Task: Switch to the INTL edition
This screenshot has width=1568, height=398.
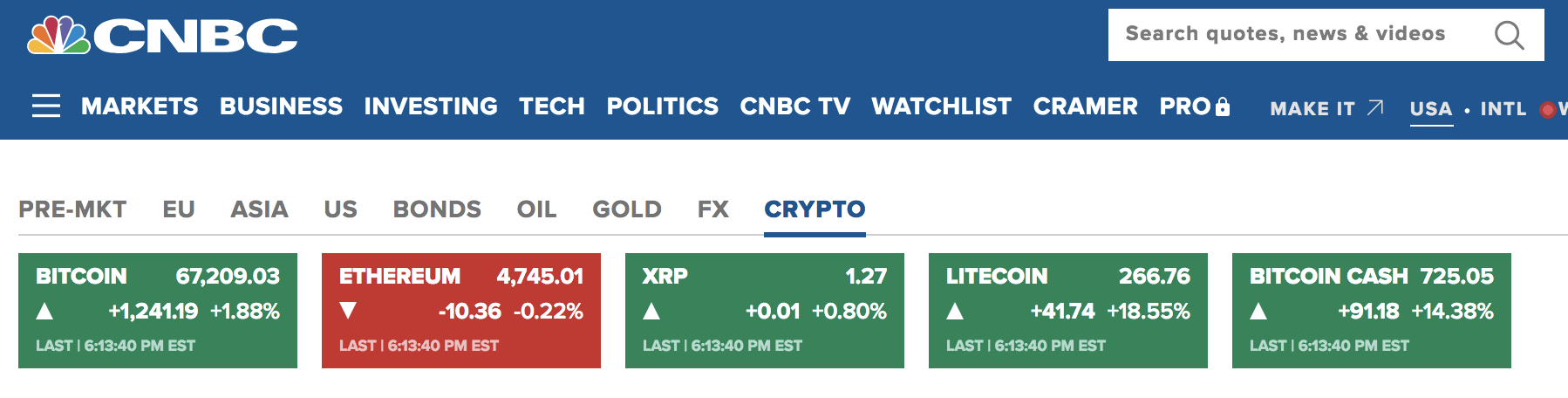Action: [1503, 109]
